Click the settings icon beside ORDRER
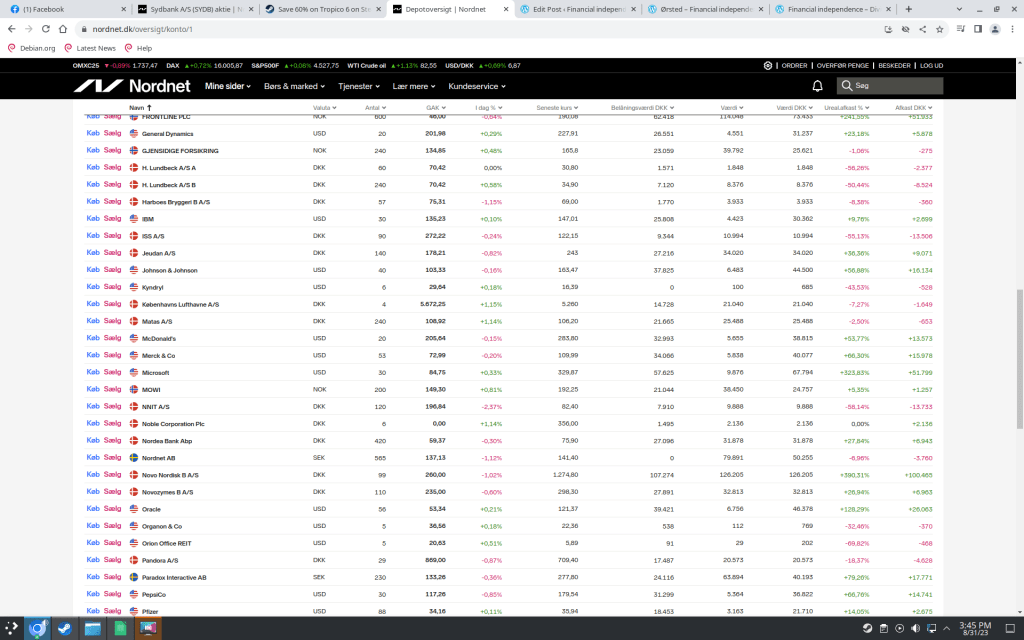Image resolution: width=1024 pixels, height=640 pixels. (x=768, y=65)
